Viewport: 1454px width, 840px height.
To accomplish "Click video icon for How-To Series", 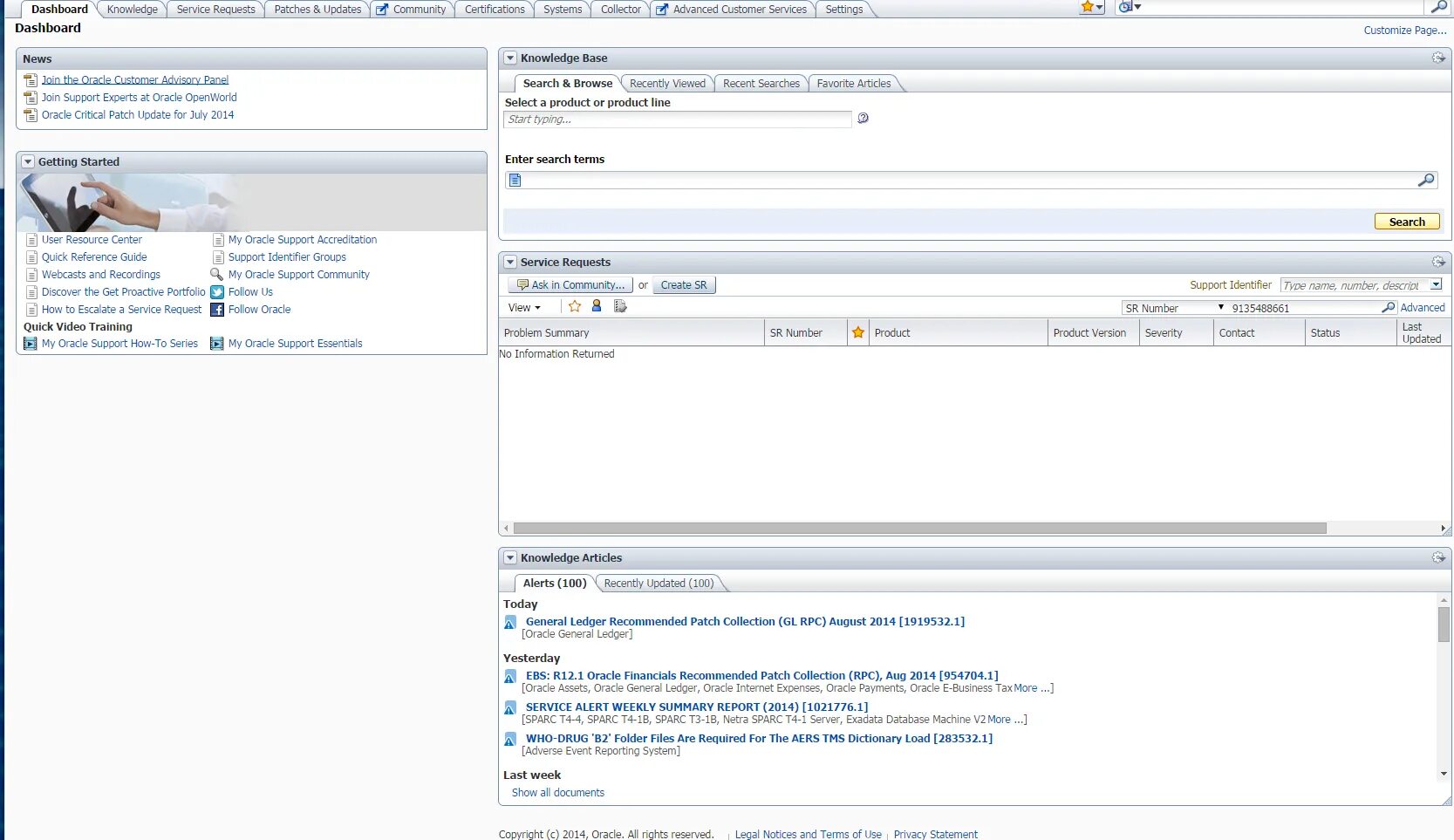I will (x=31, y=344).
